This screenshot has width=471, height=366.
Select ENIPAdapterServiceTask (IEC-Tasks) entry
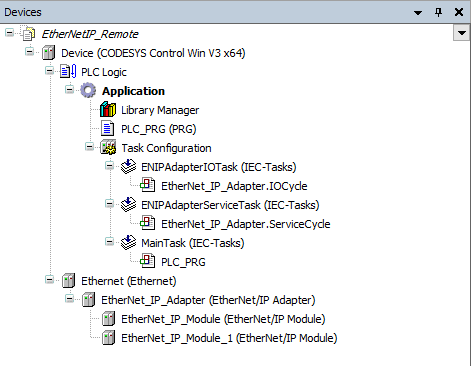point(230,205)
